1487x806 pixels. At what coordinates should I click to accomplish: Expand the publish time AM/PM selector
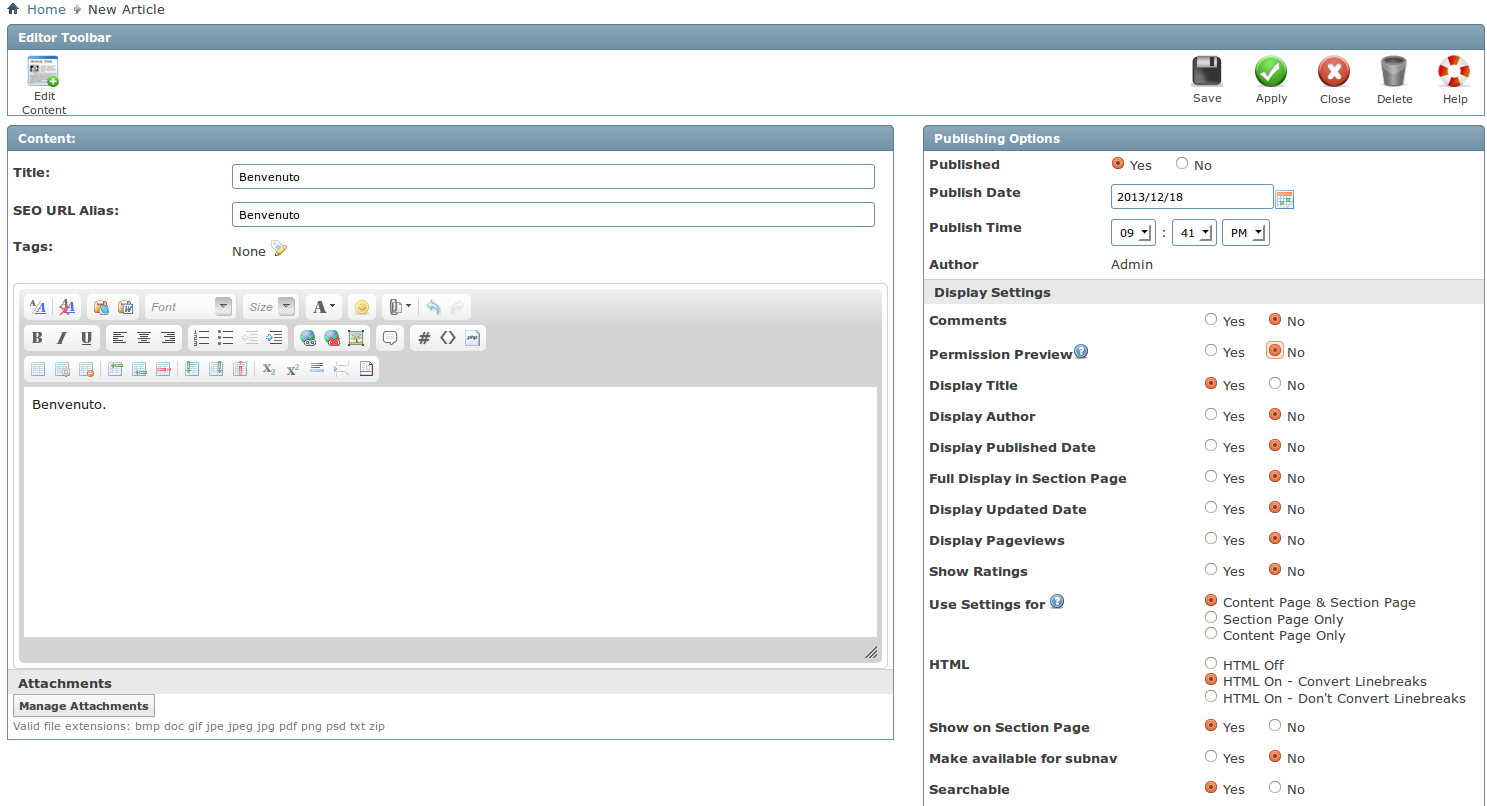click(1245, 233)
